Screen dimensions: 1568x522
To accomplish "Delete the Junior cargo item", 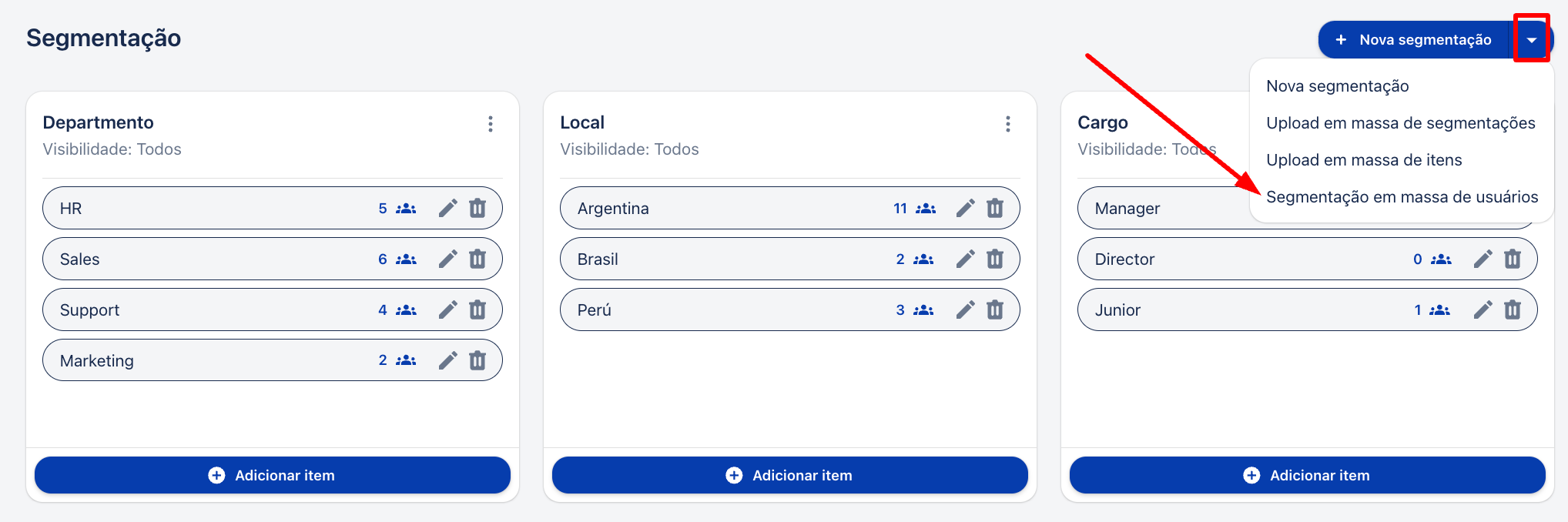I will [x=1513, y=310].
